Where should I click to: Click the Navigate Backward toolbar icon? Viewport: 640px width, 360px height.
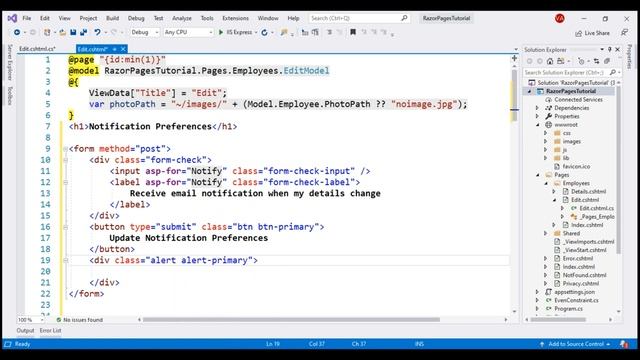pyautogui.click(x=17, y=32)
